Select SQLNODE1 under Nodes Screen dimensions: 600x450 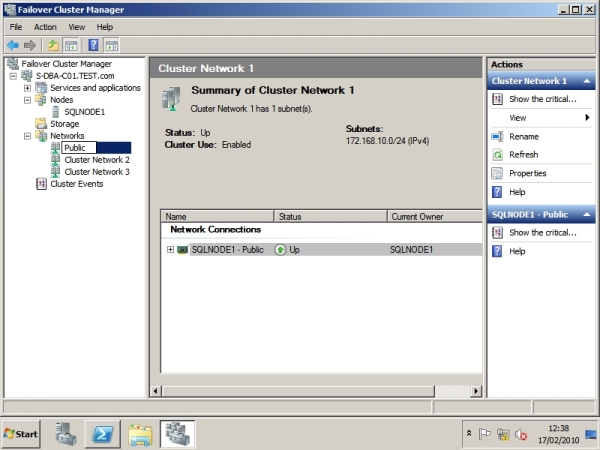coord(85,112)
